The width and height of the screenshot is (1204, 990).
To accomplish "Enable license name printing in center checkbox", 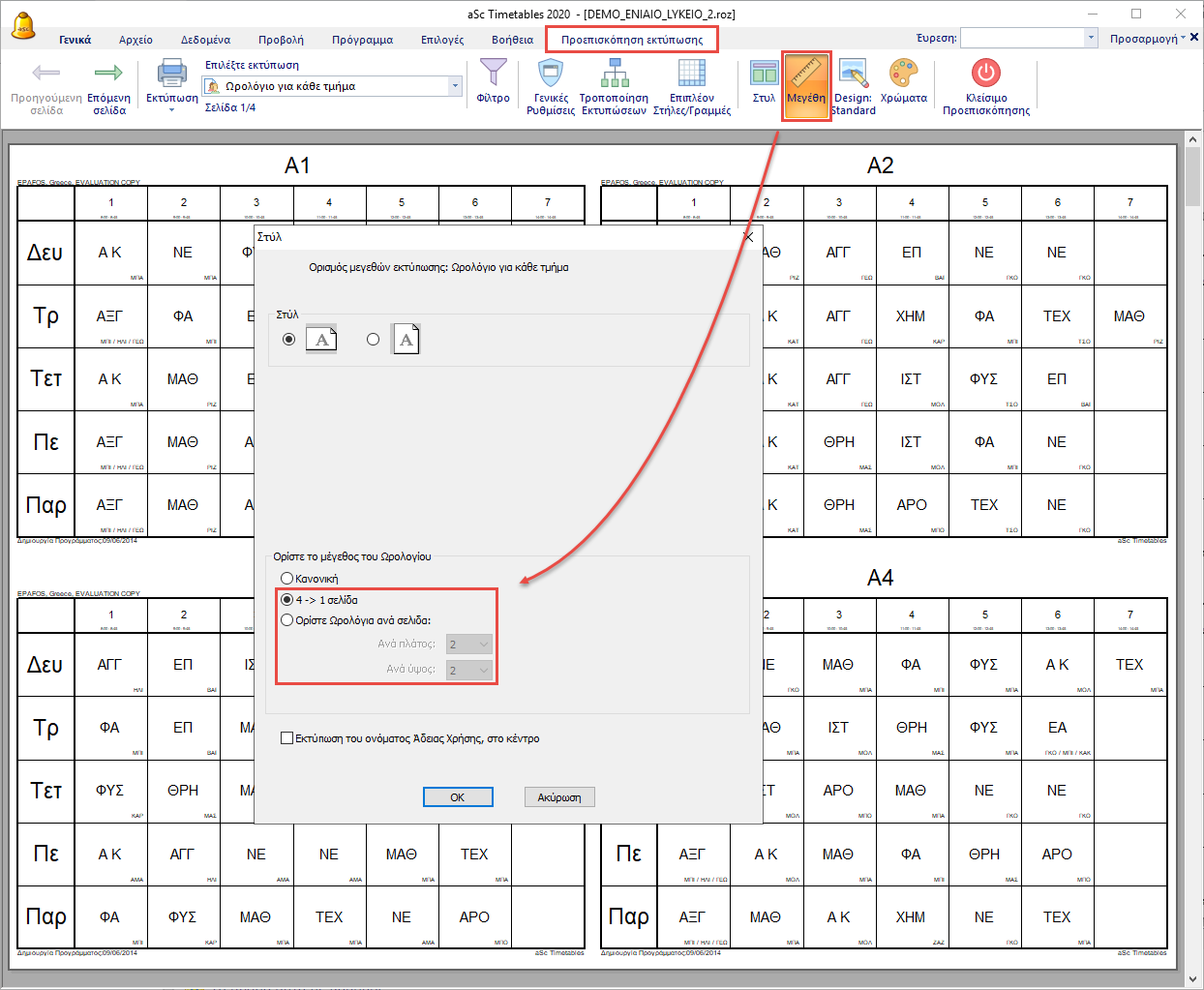I will click(286, 738).
